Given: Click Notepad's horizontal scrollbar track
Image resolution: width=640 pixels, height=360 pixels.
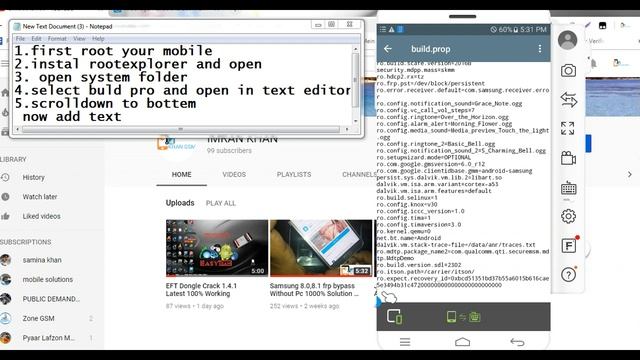Looking at the screenshot, I should tap(180, 129).
